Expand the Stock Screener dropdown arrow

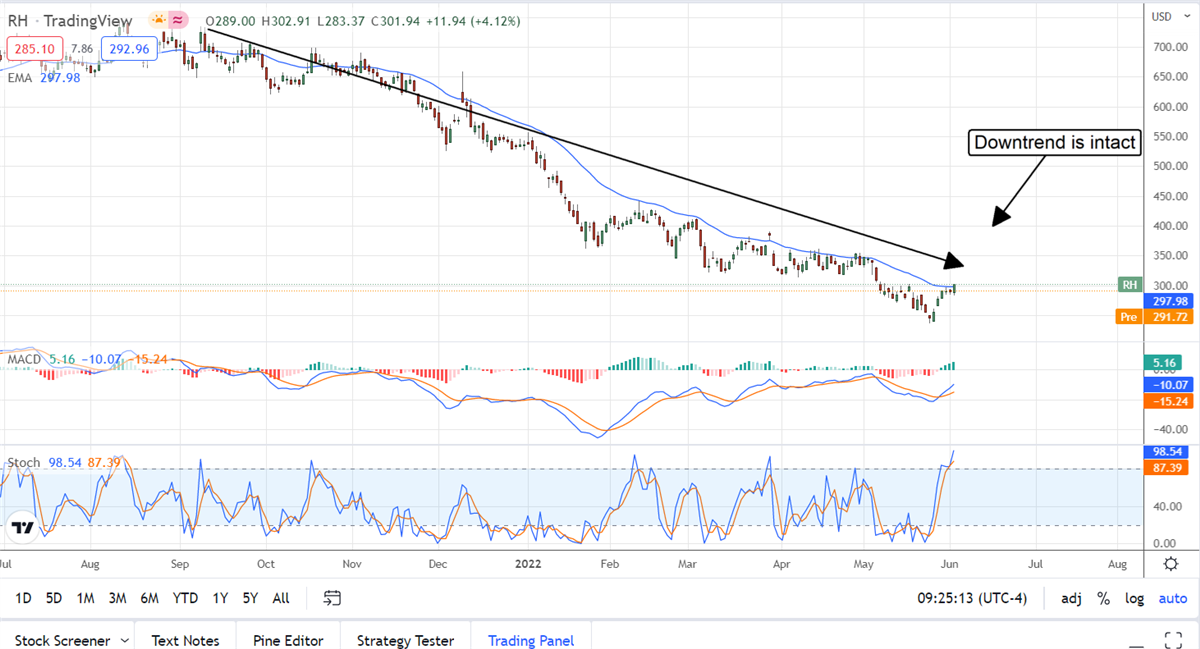124,640
